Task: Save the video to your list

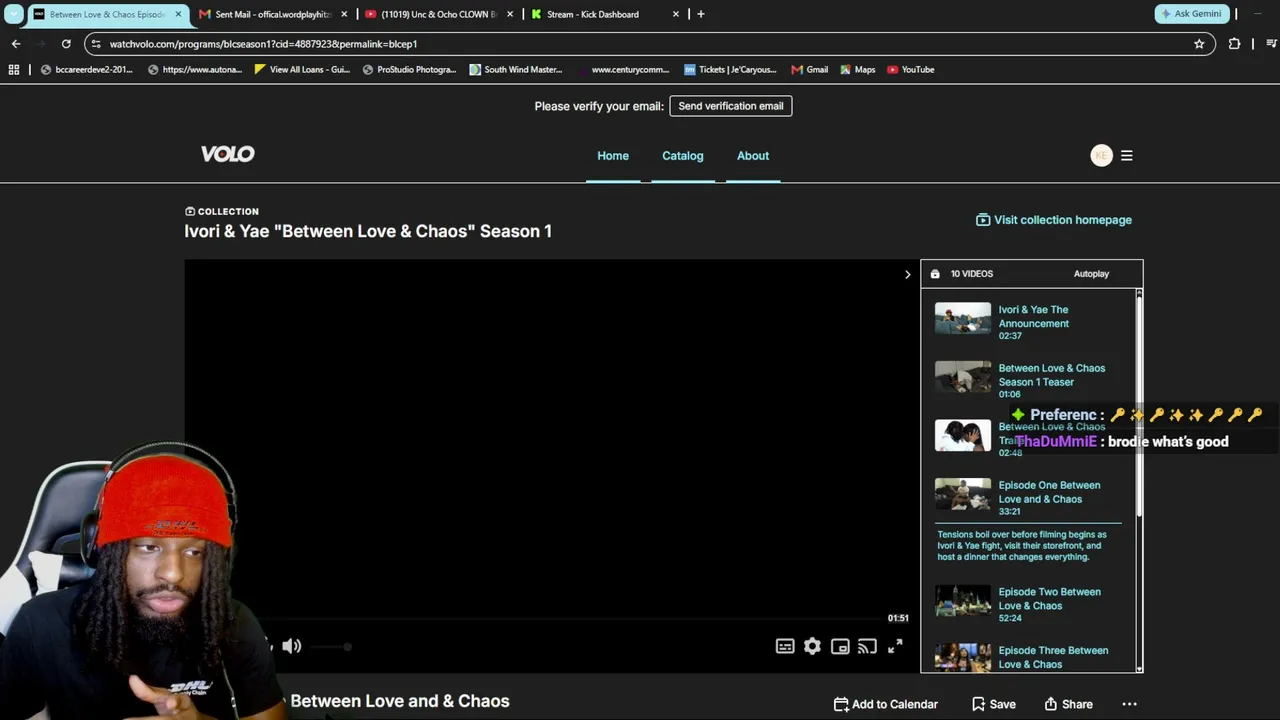Action: point(994,704)
